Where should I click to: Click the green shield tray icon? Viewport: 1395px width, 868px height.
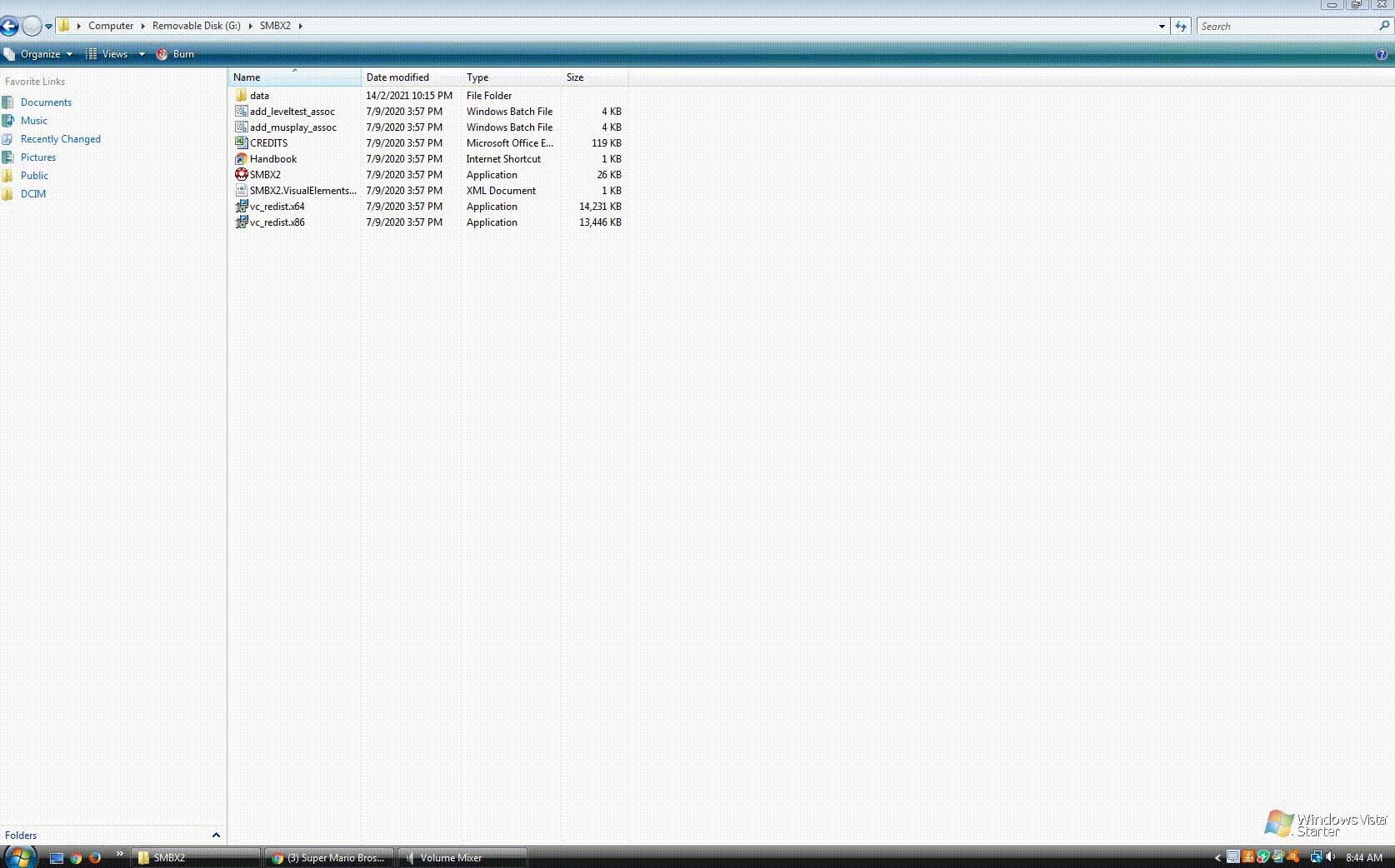point(1263,856)
